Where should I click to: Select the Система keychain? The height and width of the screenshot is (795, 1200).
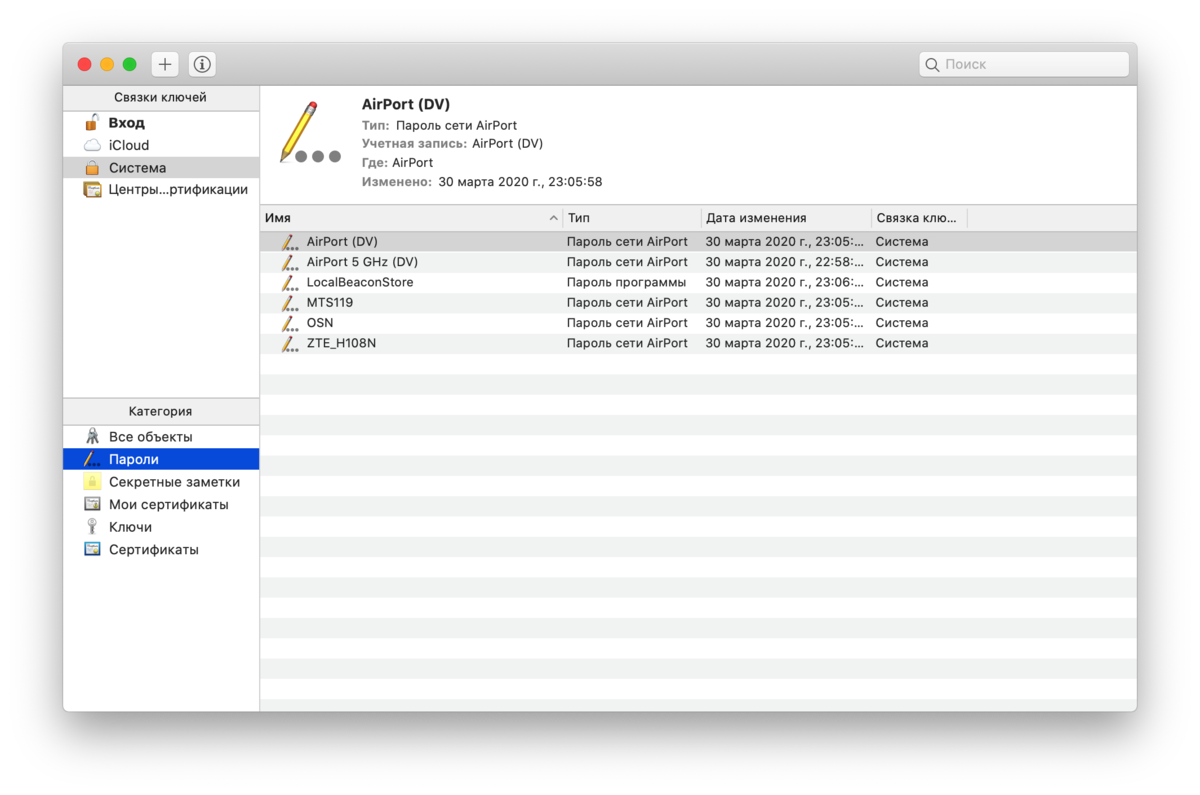tap(161, 168)
